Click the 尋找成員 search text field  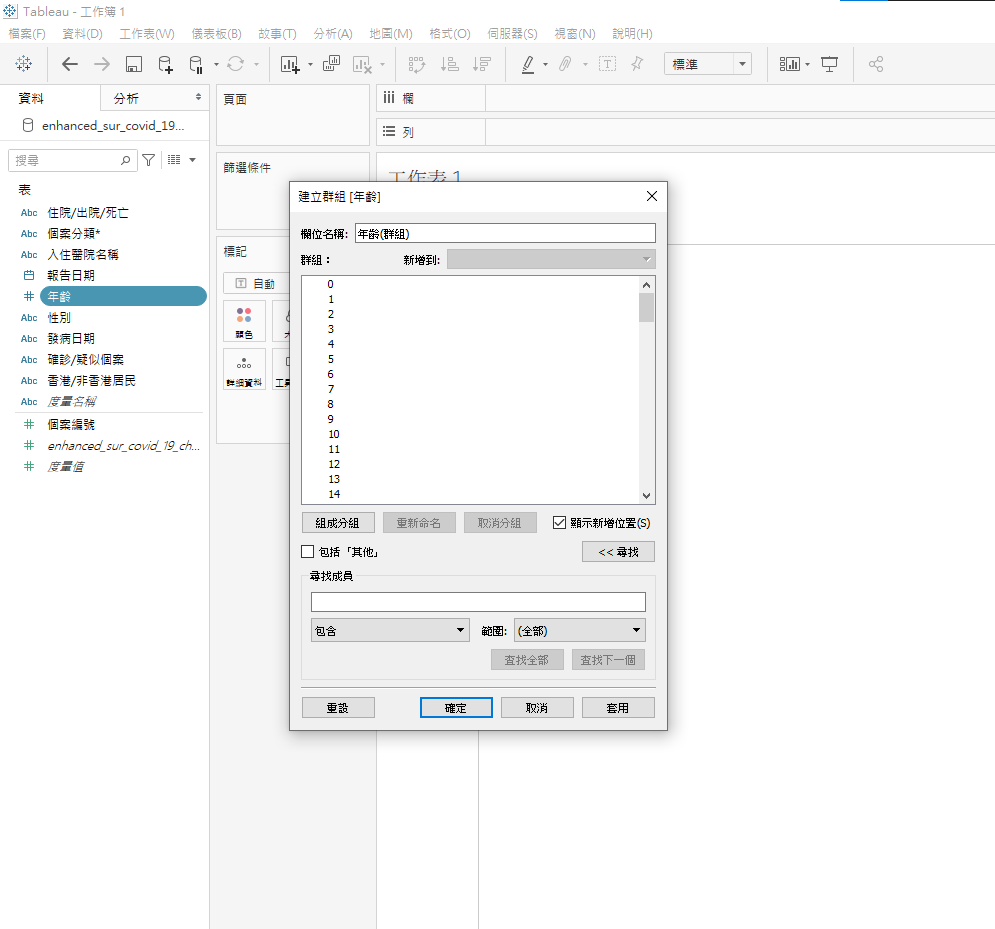[x=478, y=602]
